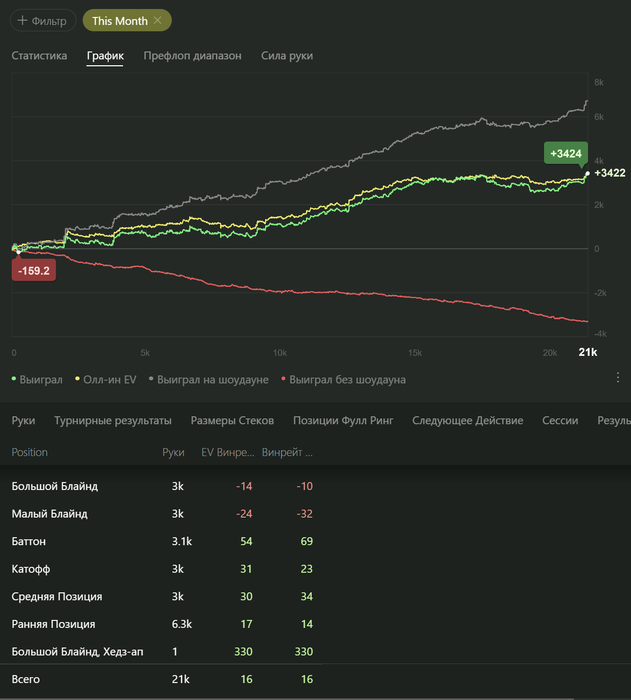Open the Префлоп диапазон tab

pos(192,56)
